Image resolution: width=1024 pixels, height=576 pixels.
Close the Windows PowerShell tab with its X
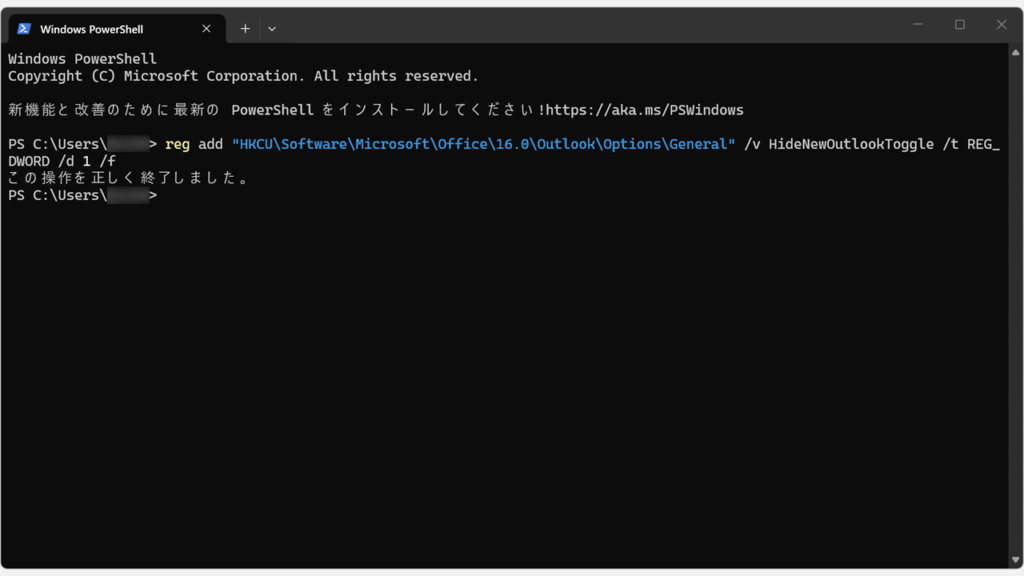[206, 28]
